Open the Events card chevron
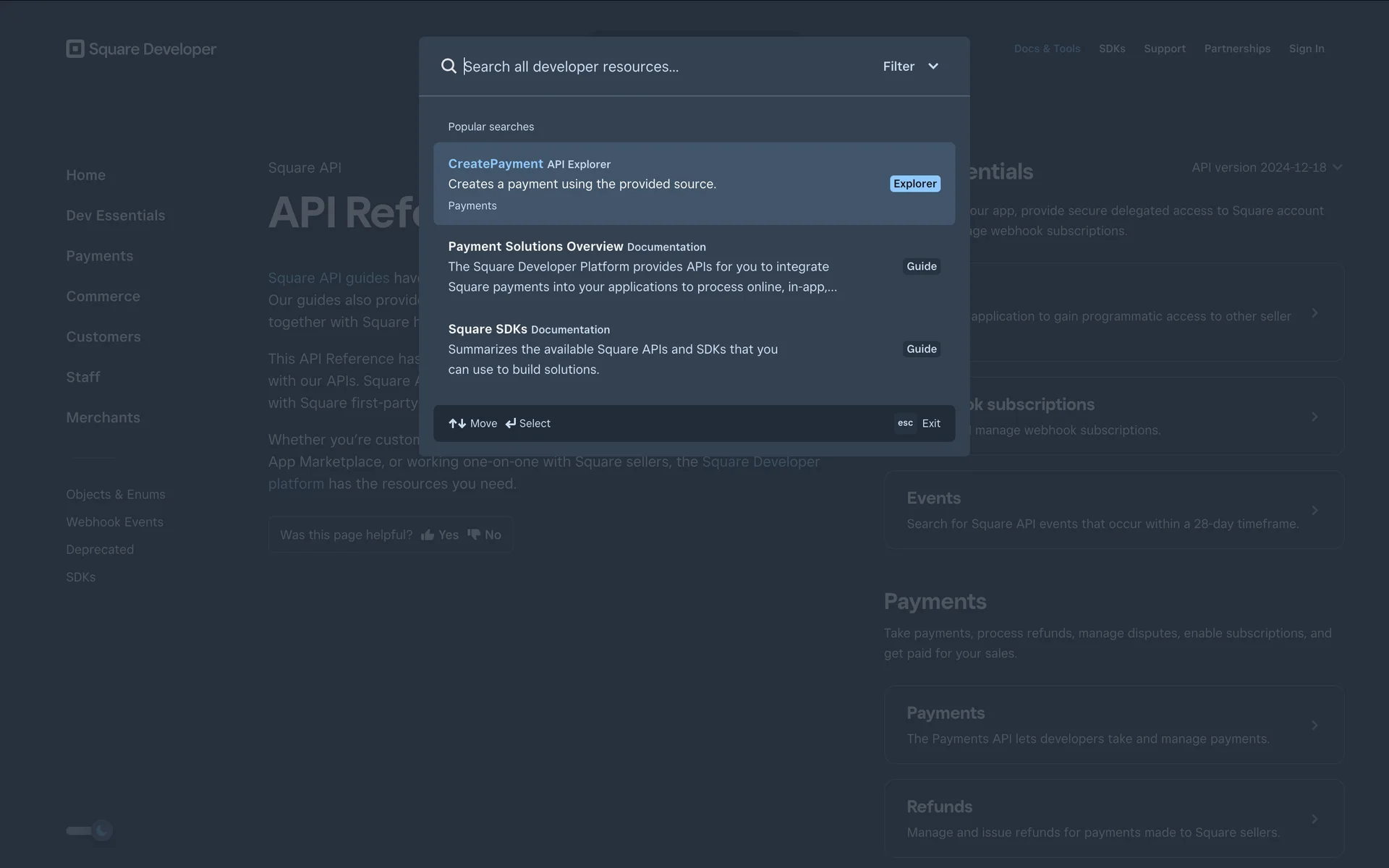 tap(1314, 510)
